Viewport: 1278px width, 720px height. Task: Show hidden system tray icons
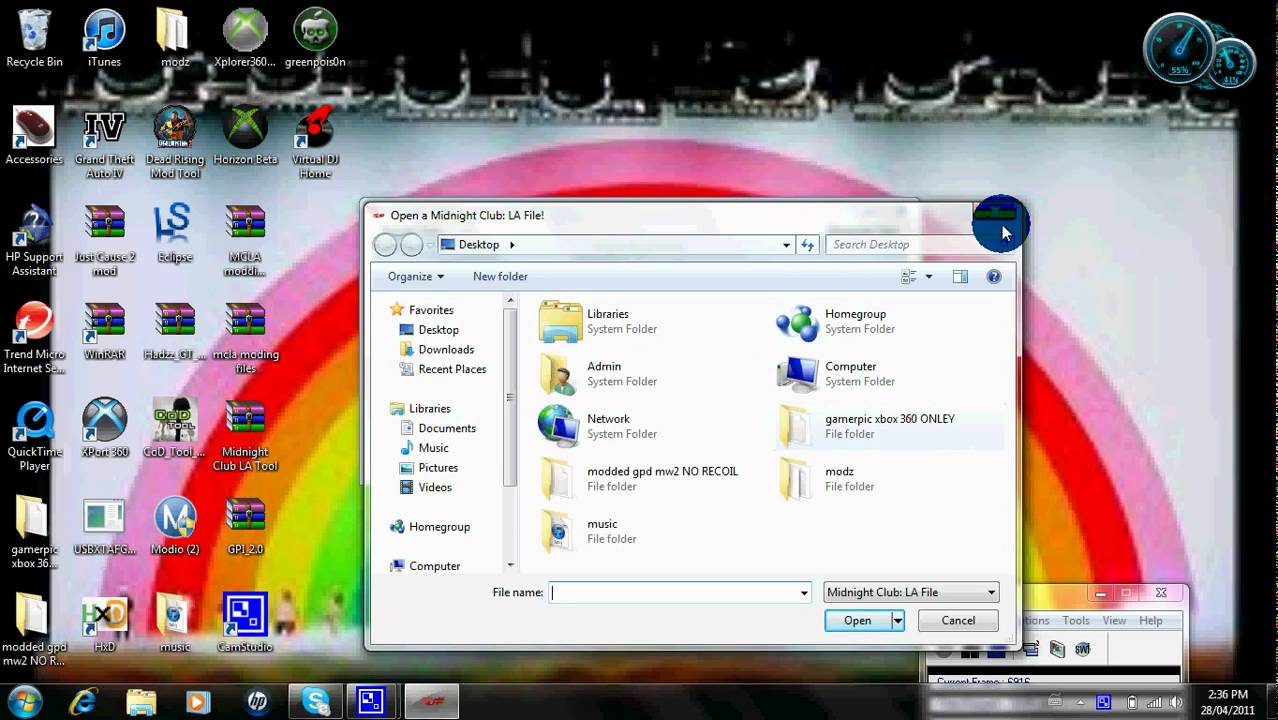[1080, 703]
